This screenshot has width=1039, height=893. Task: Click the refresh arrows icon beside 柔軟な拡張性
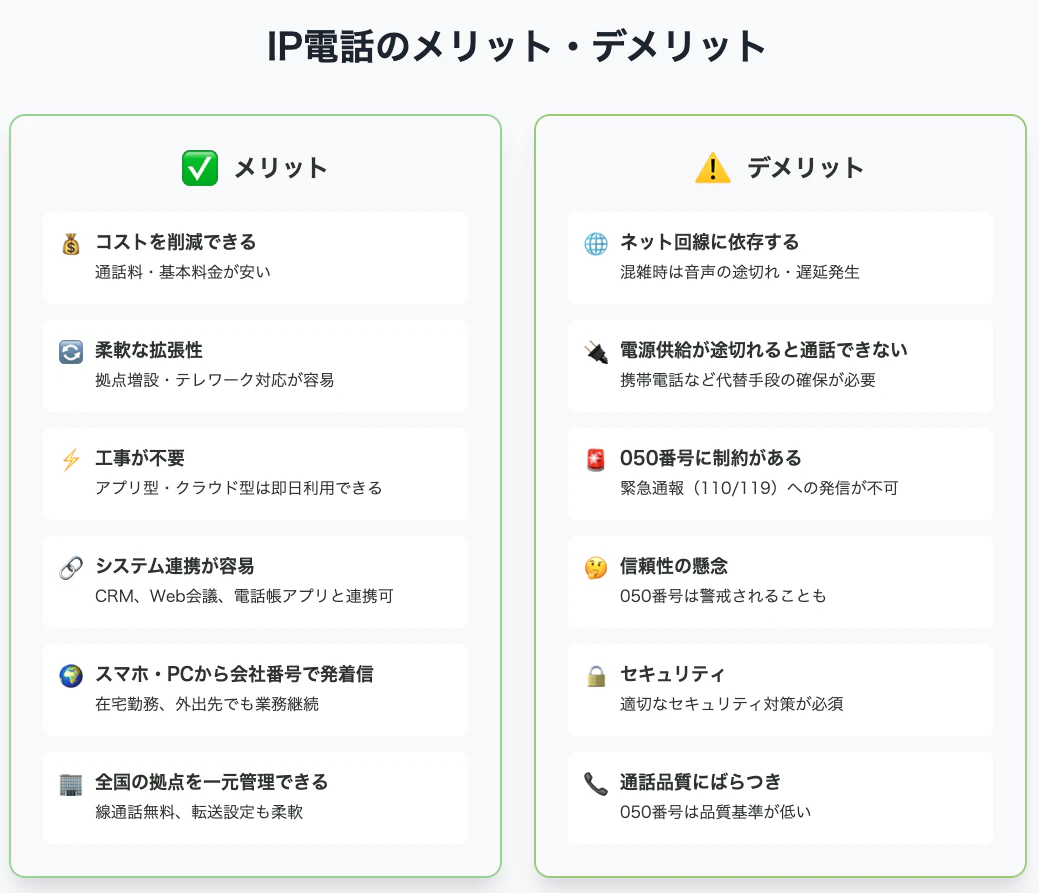point(70,351)
